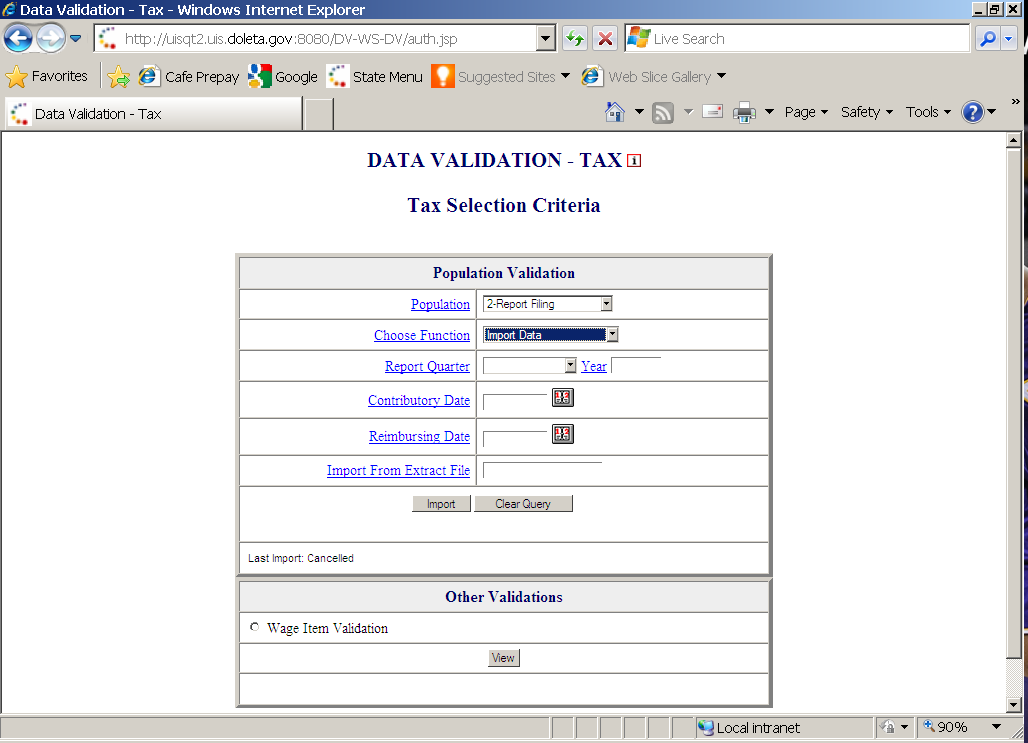Click the Reimbursing Date link
Screen dimensions: 1028x743
420,436
